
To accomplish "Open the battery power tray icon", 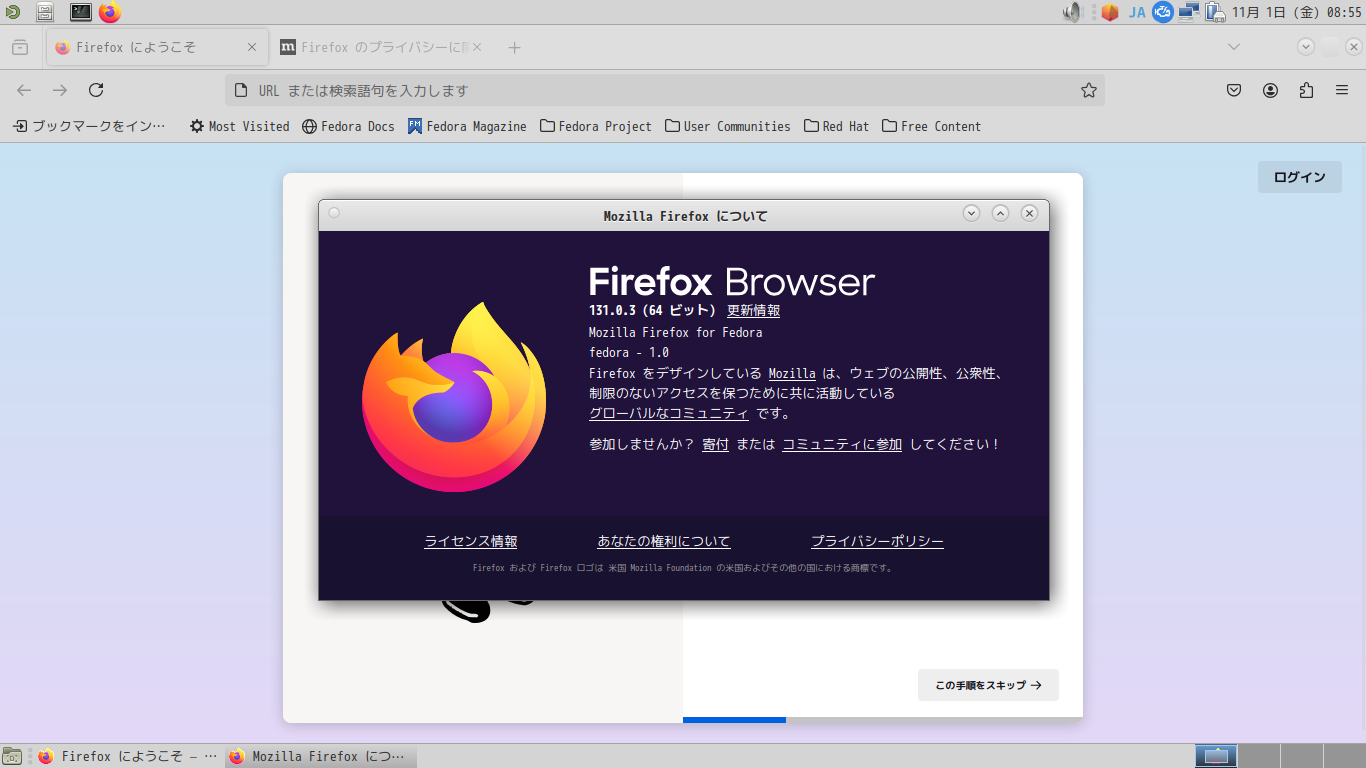I will pyautogui.click(x=1215, y=12).
